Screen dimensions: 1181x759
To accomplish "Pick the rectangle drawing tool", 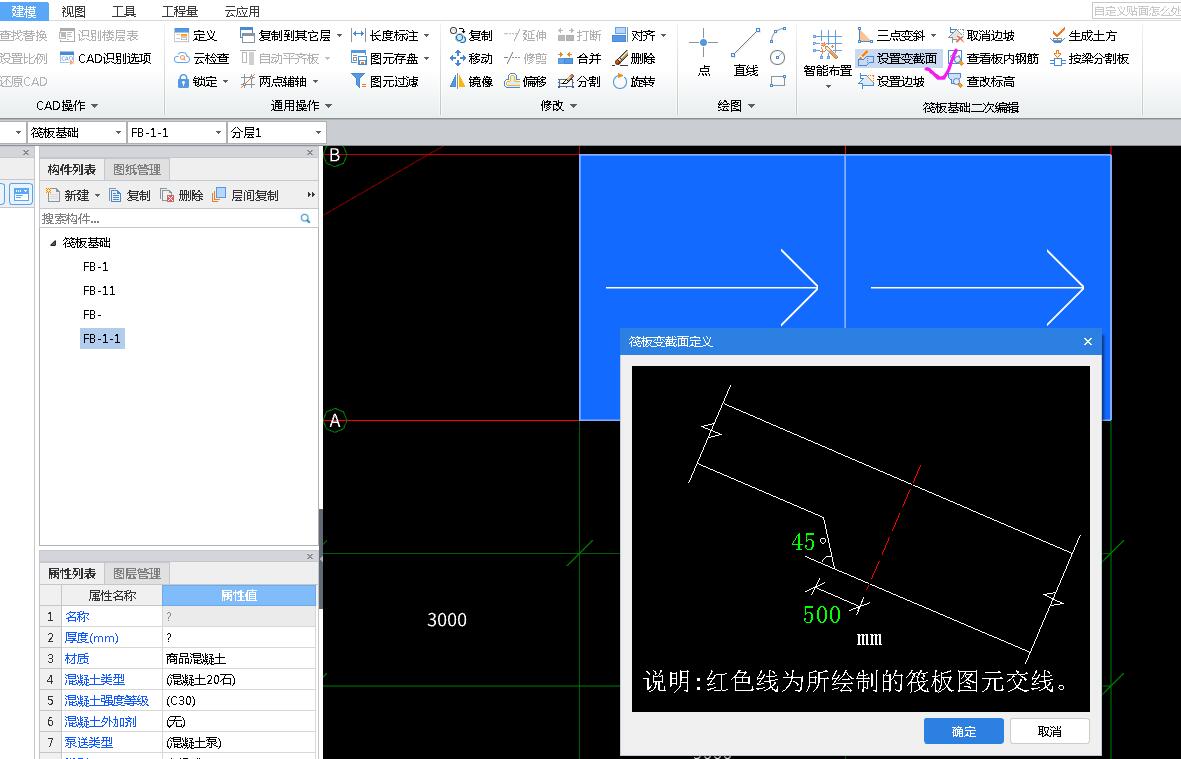I will click(x=778, y=81).
